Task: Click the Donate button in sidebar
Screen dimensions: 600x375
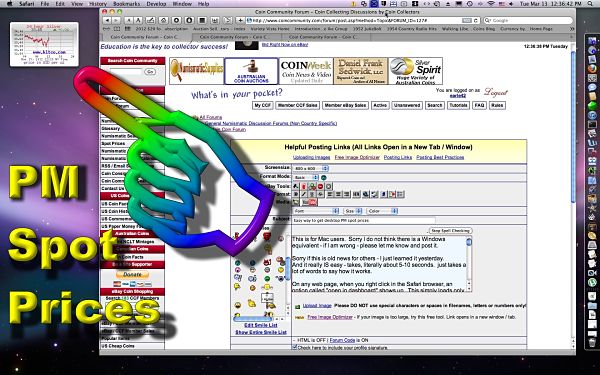Action: click(132, 274)
